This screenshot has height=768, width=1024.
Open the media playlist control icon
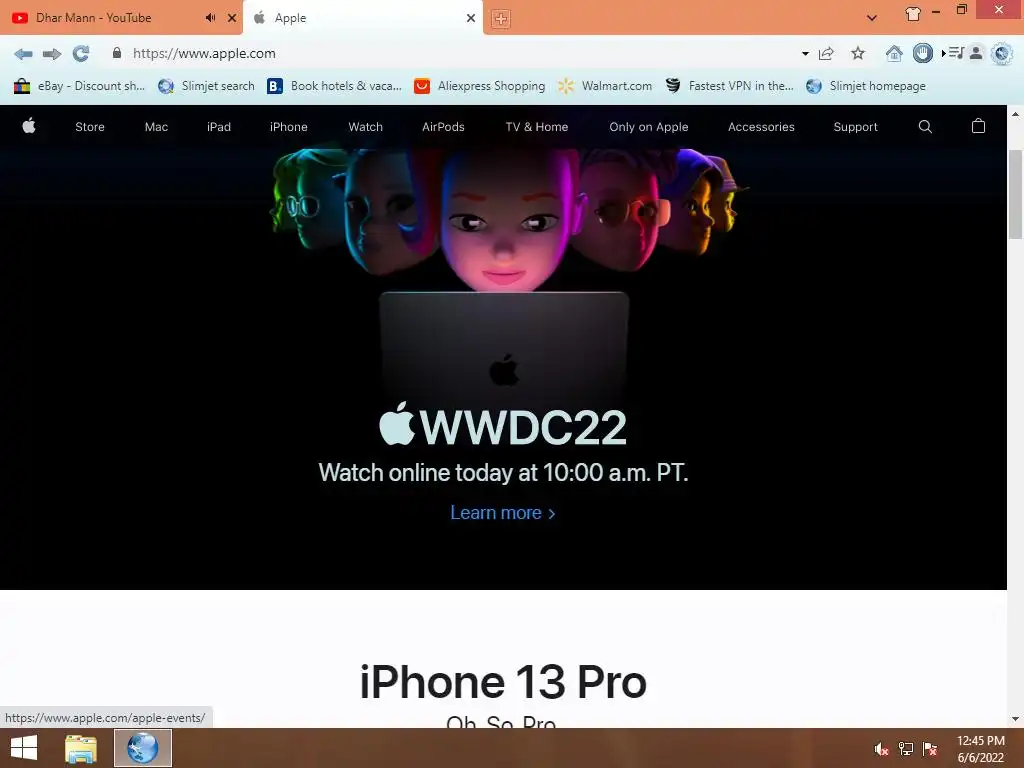[x=954, y=53]
